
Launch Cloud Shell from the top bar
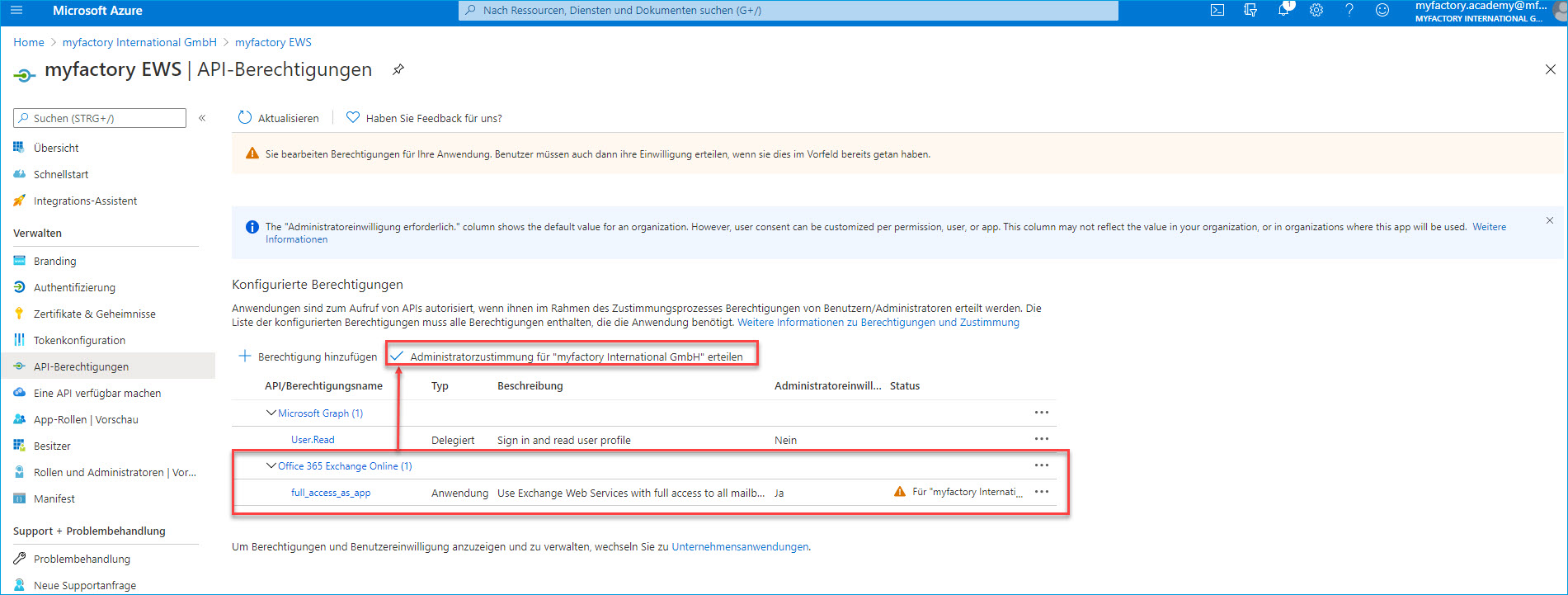[1217, 11]
